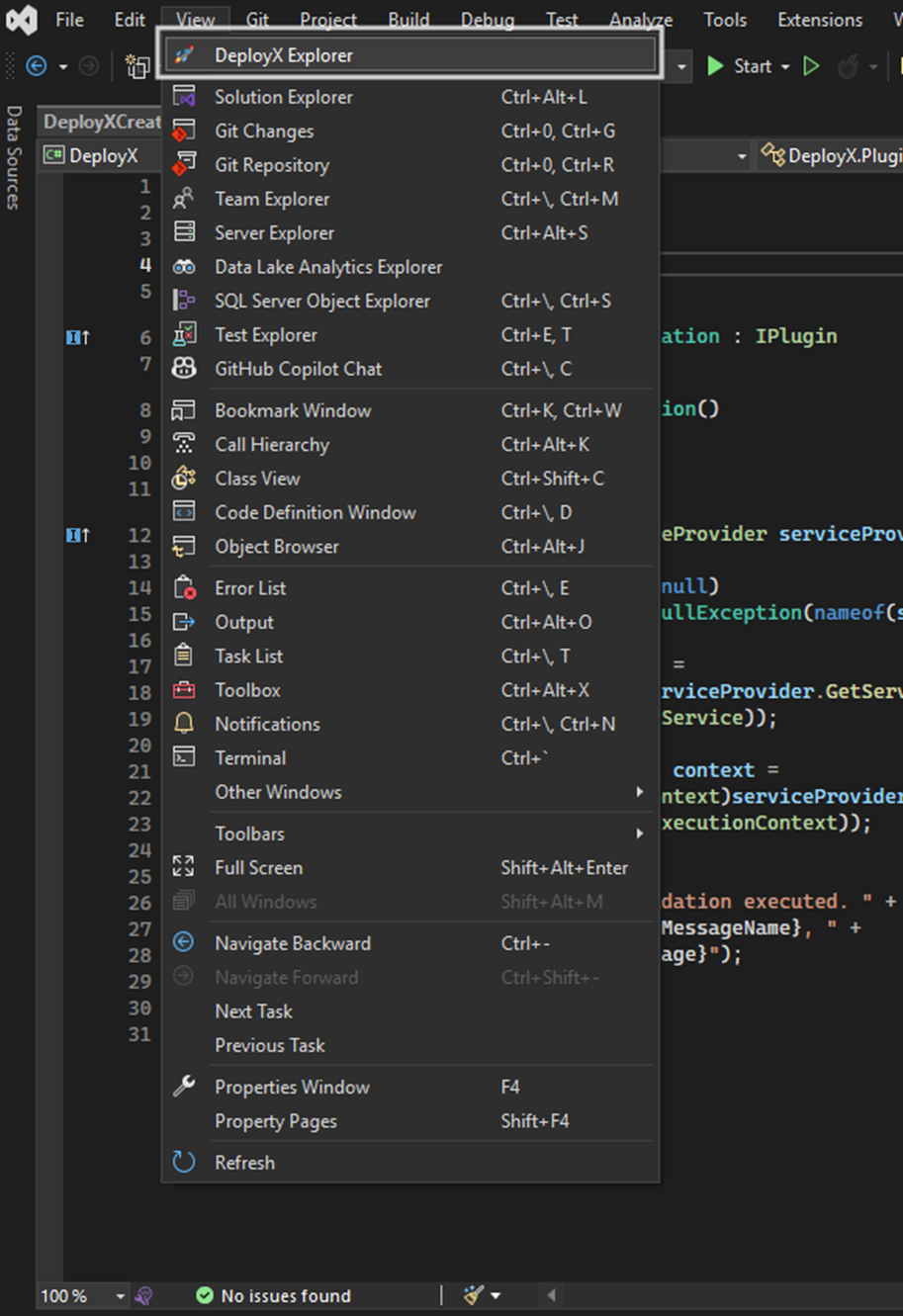Open the Extensions menu

click(820, 20)
